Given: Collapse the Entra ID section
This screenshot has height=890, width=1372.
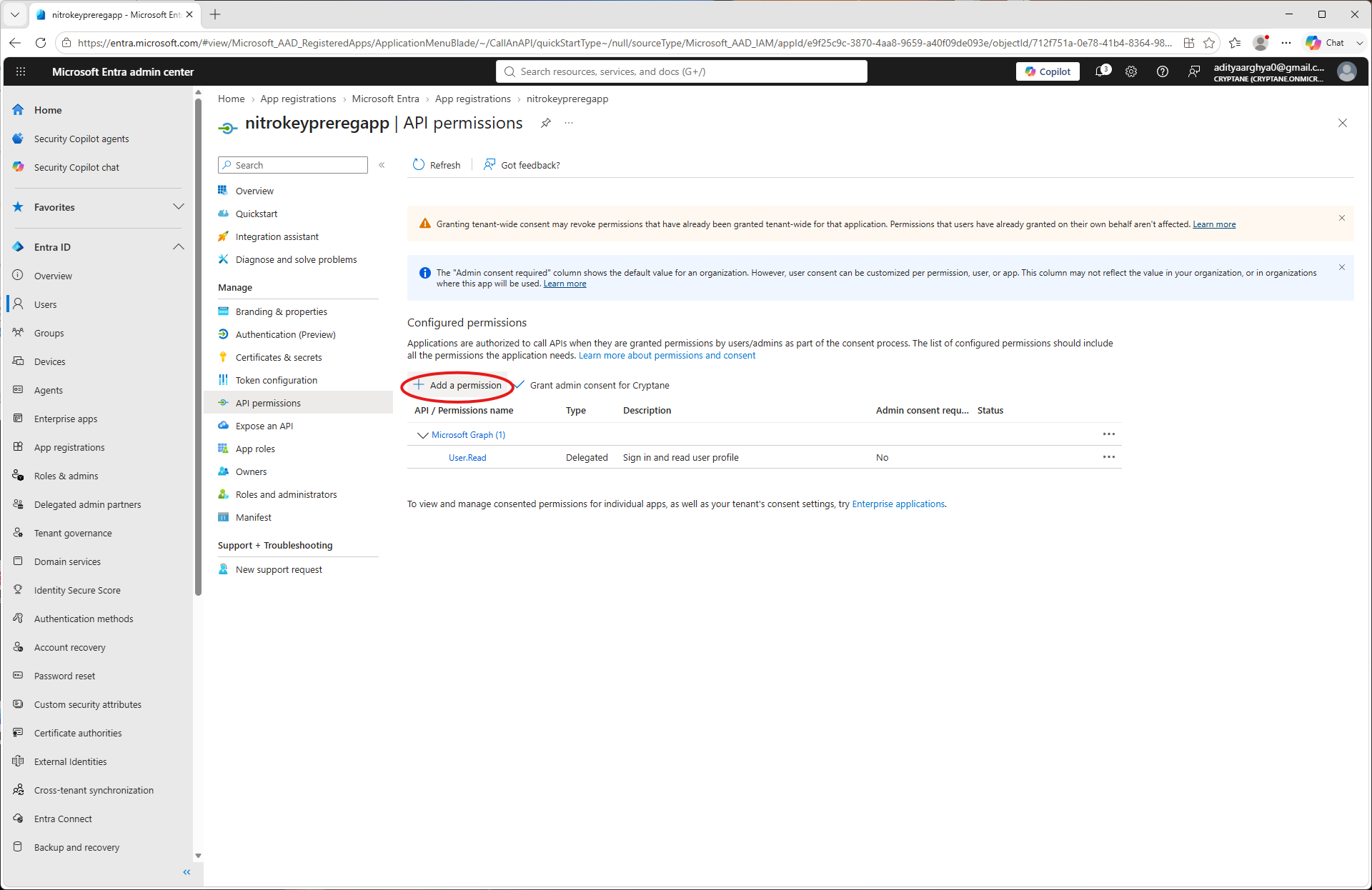Looking at the screenshot, I should pyautogui.click(x=179, y=247).
